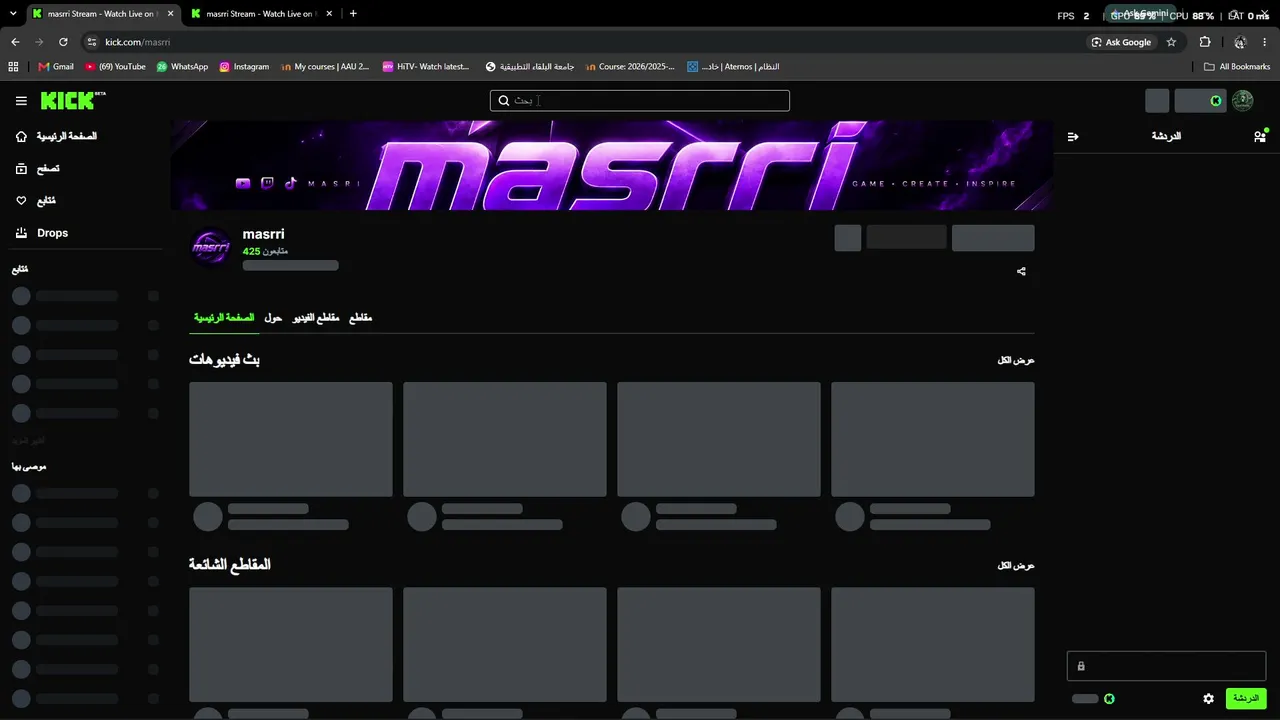The image size is (1280, 720).
Task: Close the active masrri Stream tab
Action: 170,14
